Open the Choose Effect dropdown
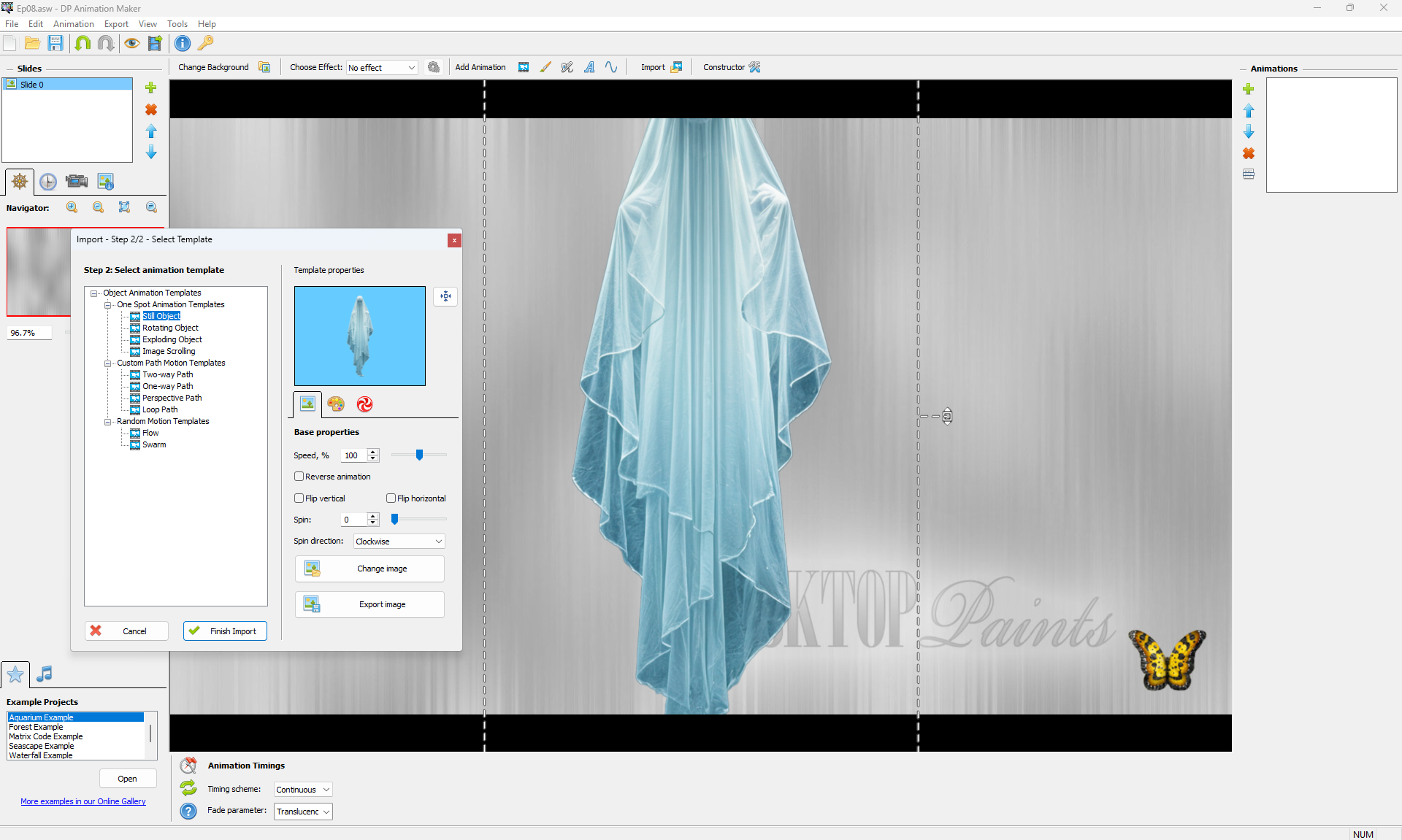The width and height of the screenshot is (1402, 840). [382, 68]
